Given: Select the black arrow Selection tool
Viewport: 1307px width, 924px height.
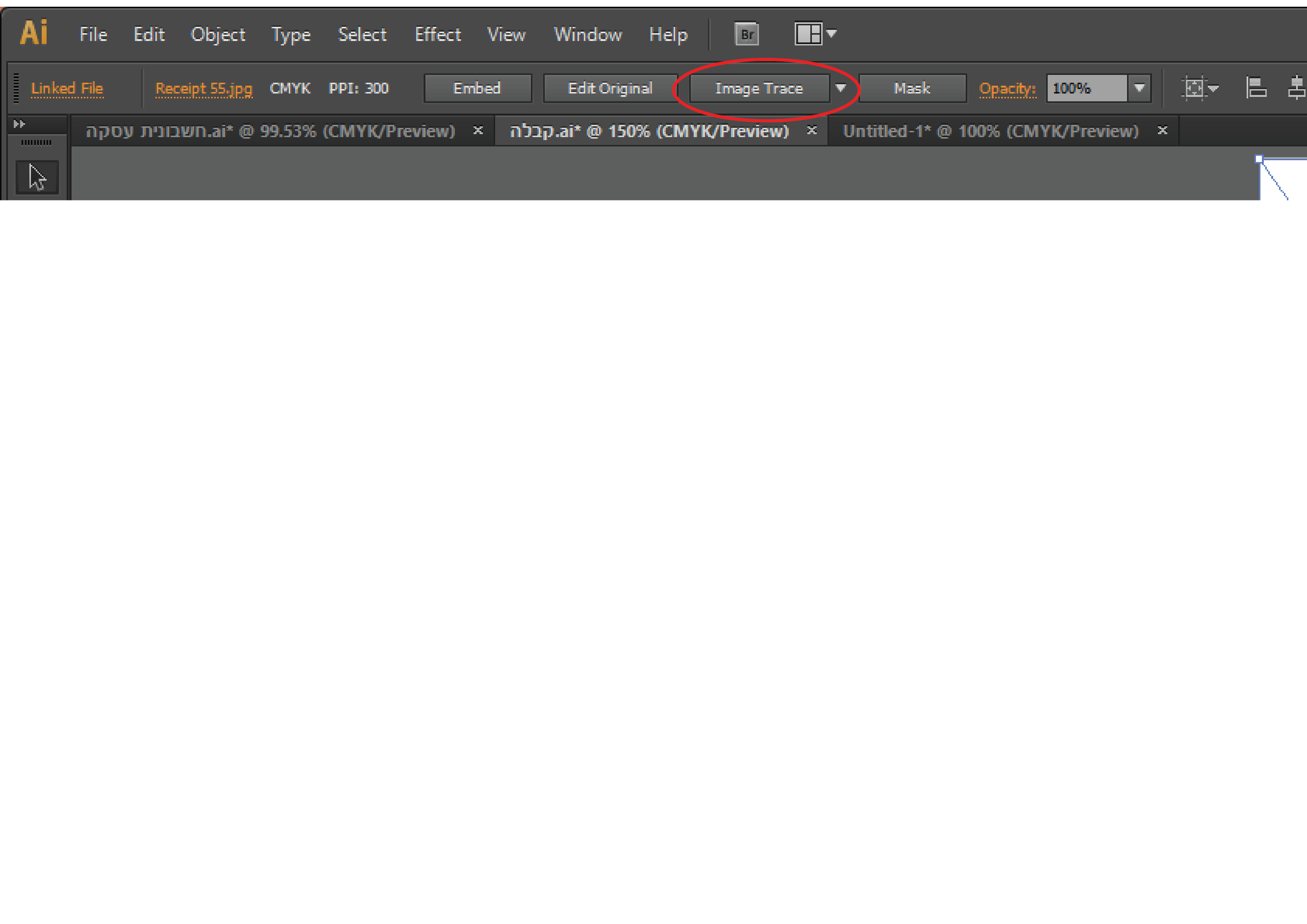Looking at the screenshot, I should coord(37,178).
